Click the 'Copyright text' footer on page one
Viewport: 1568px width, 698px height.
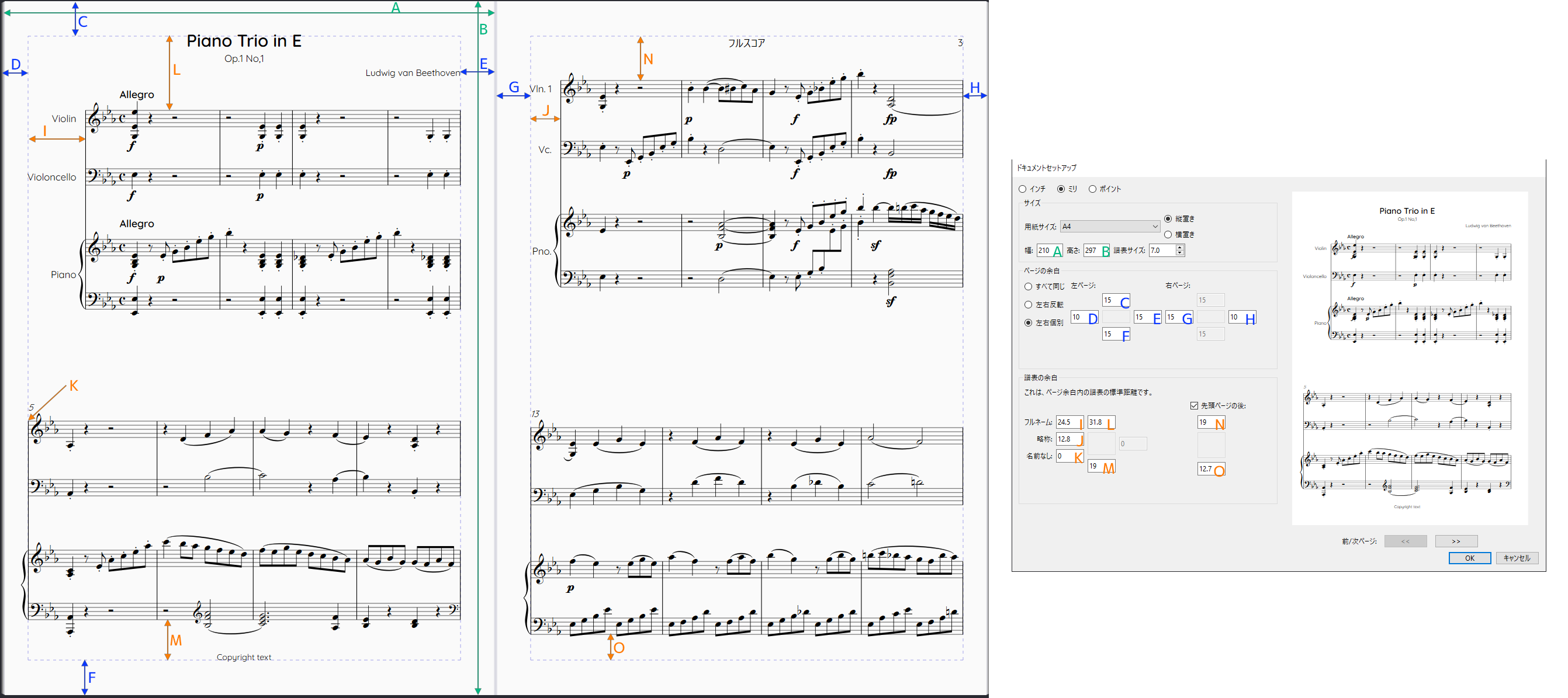244,657
